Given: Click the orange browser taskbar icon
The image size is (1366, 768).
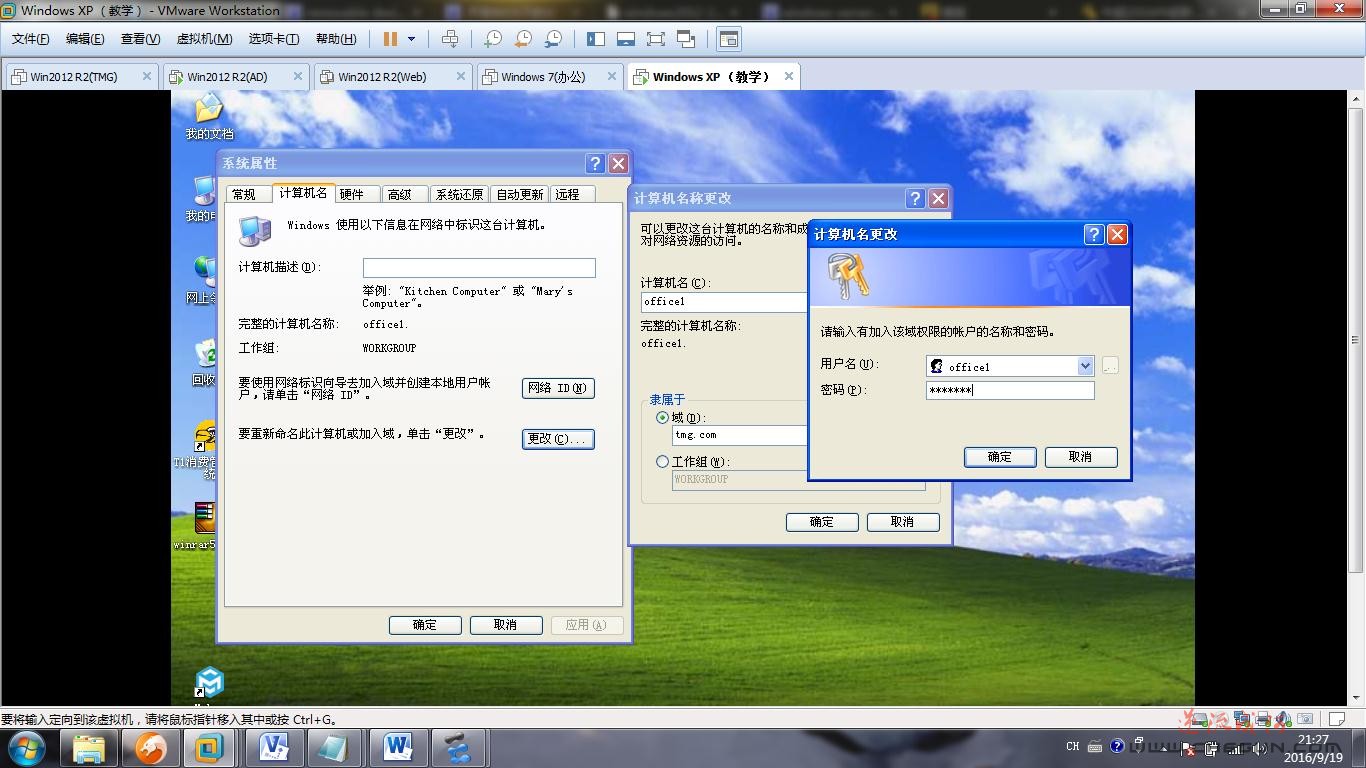Looking at the screenshot, I should coord(151,748).
